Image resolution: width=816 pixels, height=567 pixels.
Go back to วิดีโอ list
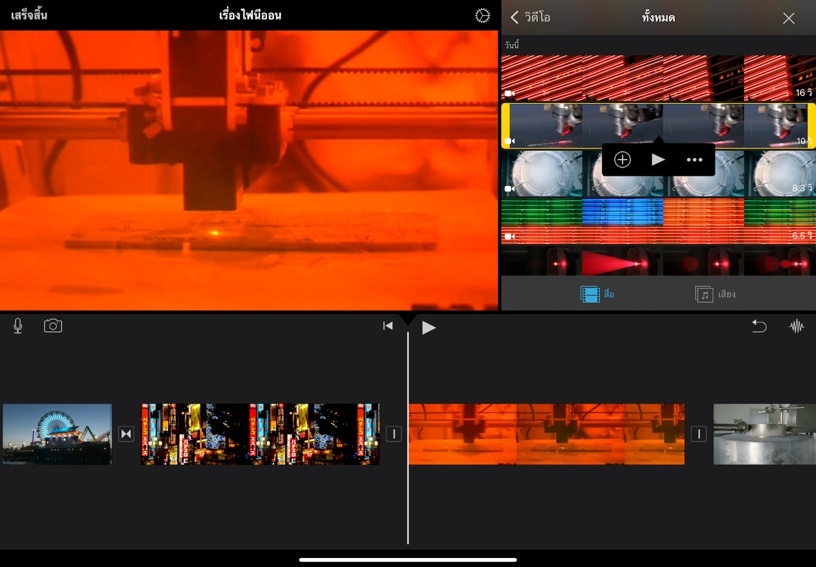click(x=530, y=17)
